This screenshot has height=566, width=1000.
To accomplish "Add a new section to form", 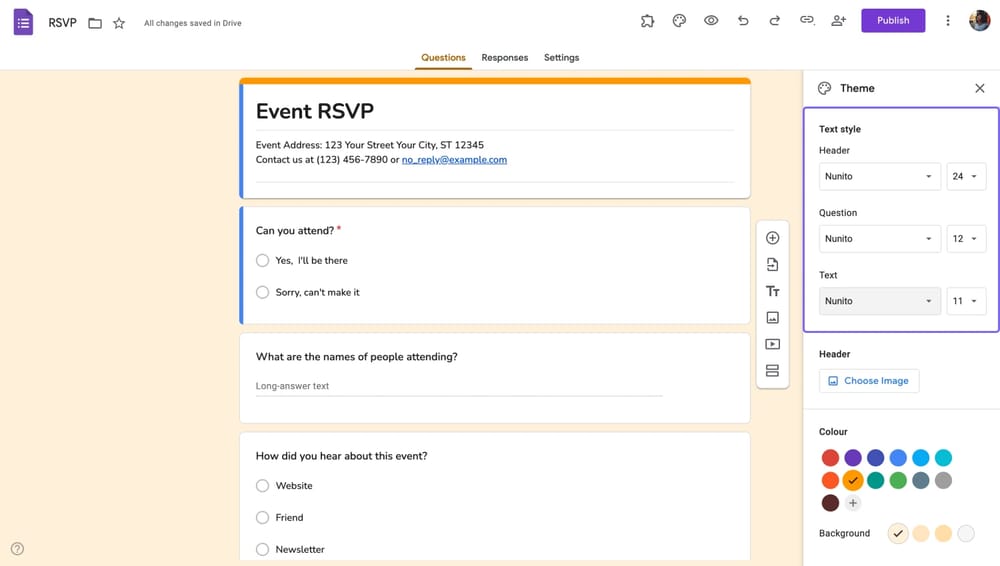I will tap(772, 371).
